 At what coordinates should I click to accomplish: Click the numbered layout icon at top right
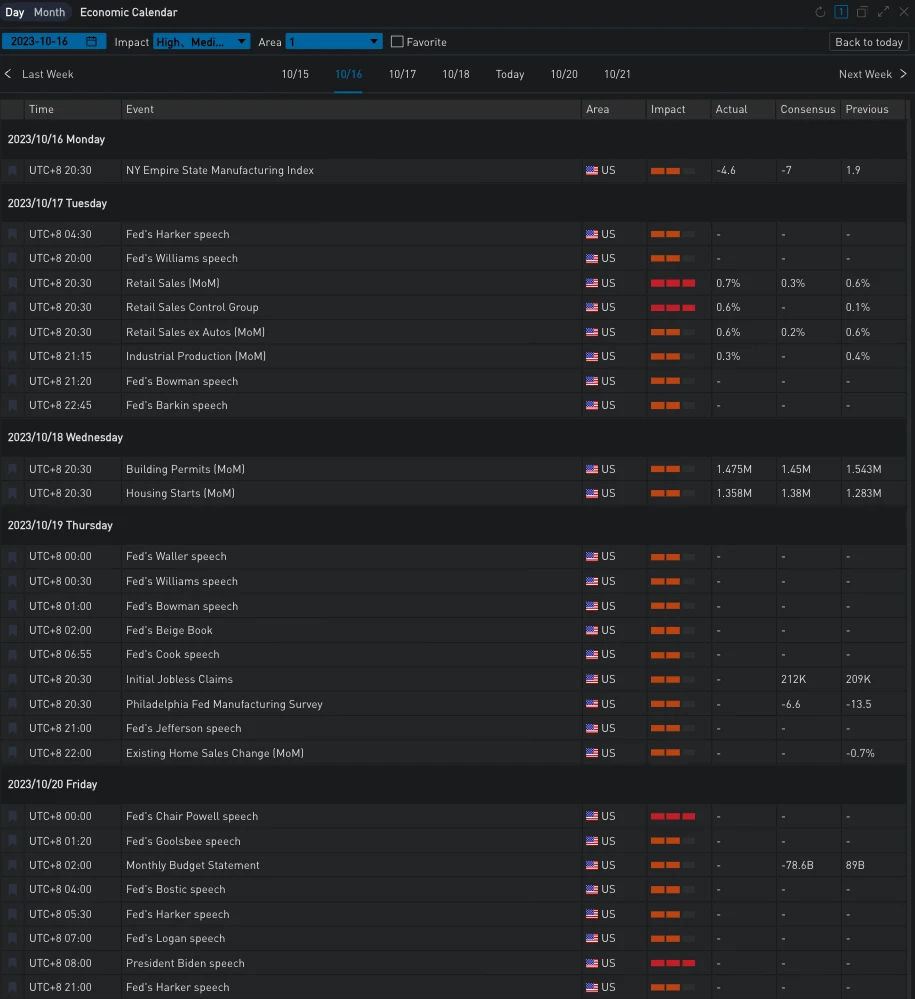pos(841,12)
